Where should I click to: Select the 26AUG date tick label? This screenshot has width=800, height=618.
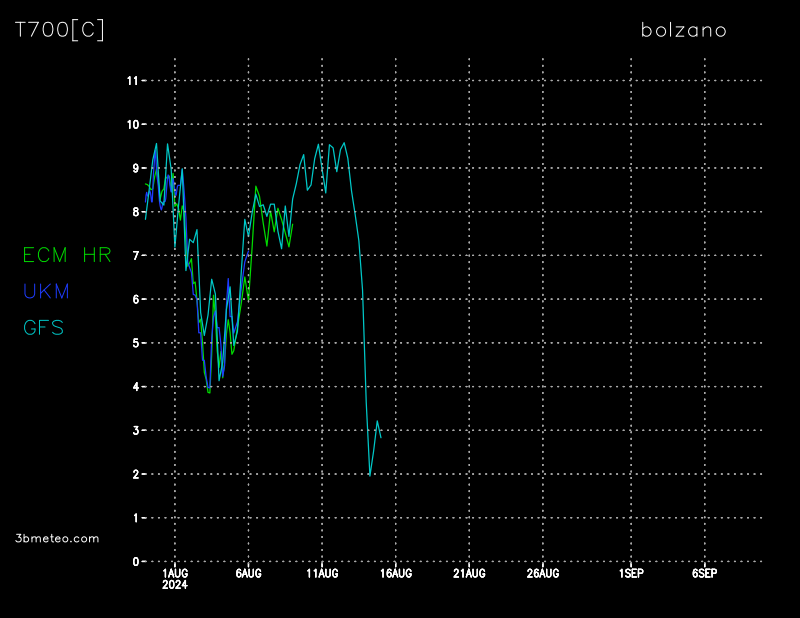tap(543, 574)
